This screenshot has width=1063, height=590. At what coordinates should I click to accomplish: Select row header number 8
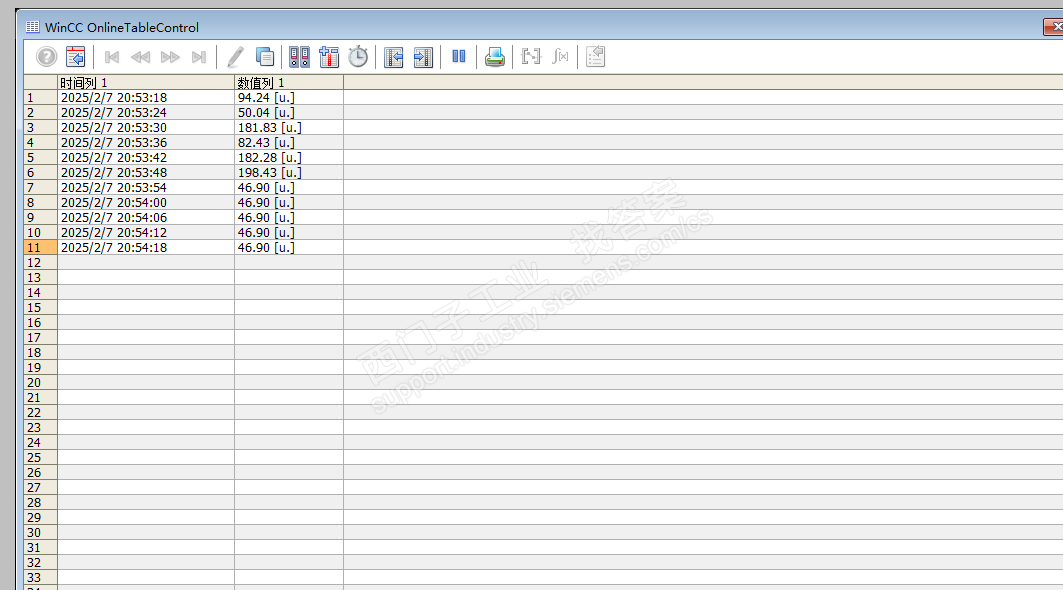click(41, 202)
